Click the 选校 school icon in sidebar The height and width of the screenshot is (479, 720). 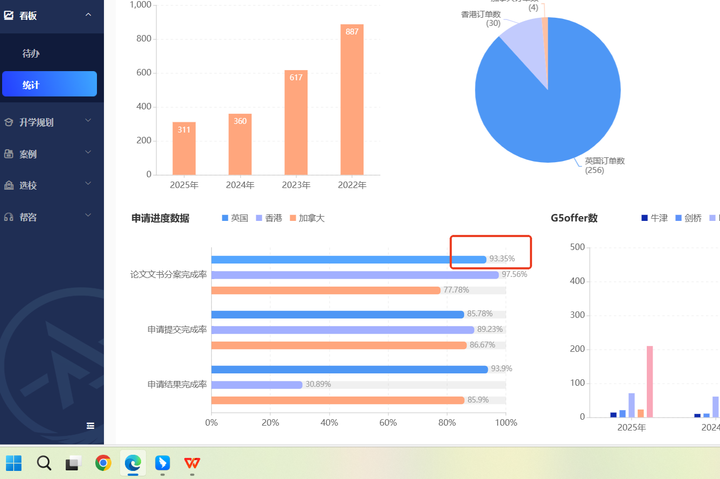(9, 185)
